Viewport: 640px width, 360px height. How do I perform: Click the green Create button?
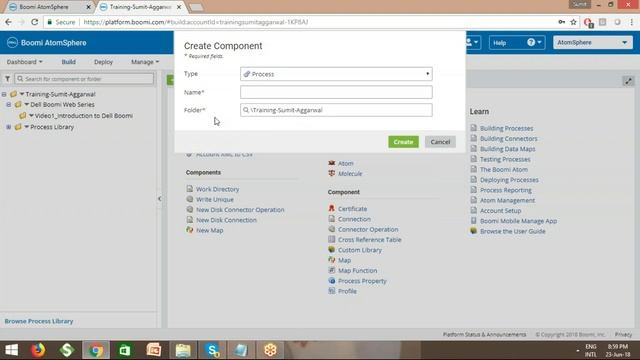pyautogui.click(x=403, y=142)
